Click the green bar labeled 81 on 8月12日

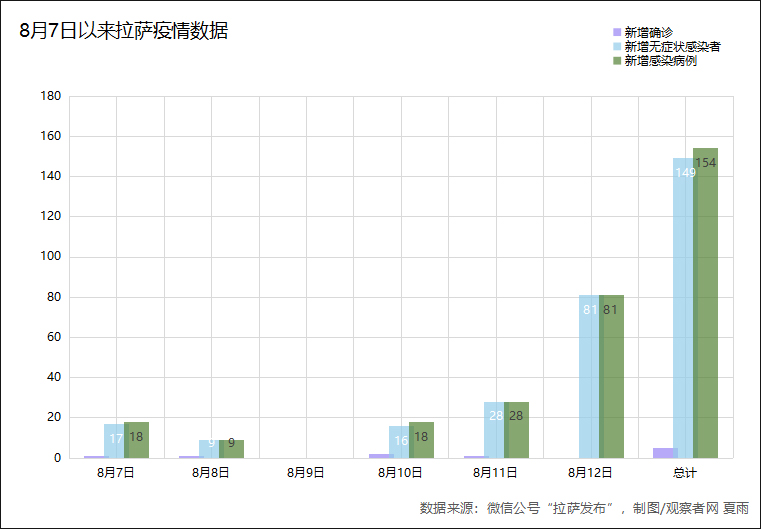pos(612,377)
